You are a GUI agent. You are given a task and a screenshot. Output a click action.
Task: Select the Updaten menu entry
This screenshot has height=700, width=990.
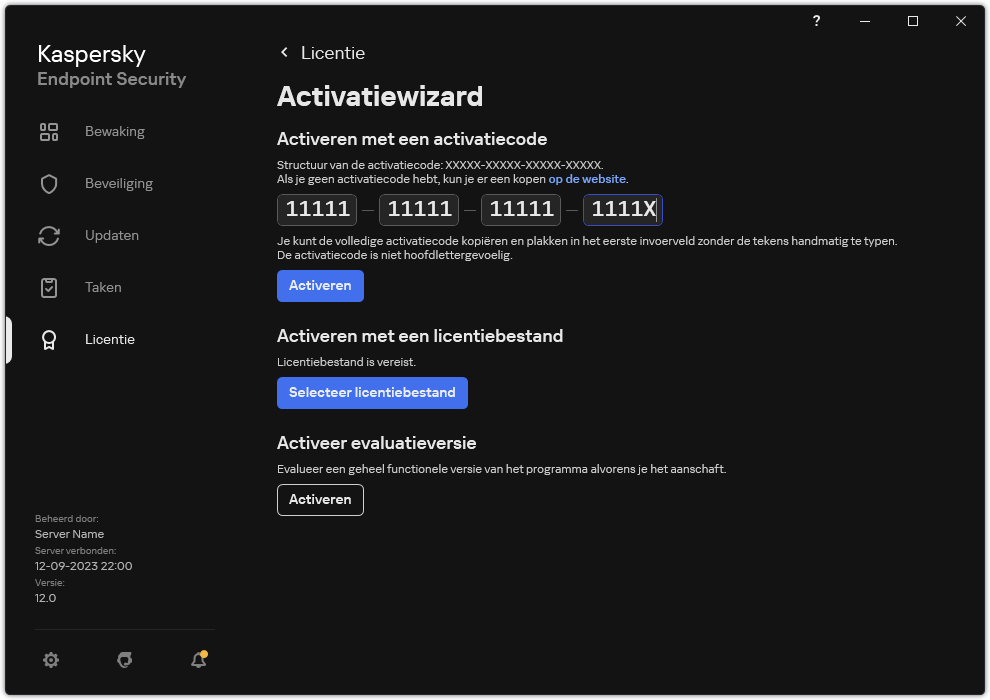[x=112, y=235]
